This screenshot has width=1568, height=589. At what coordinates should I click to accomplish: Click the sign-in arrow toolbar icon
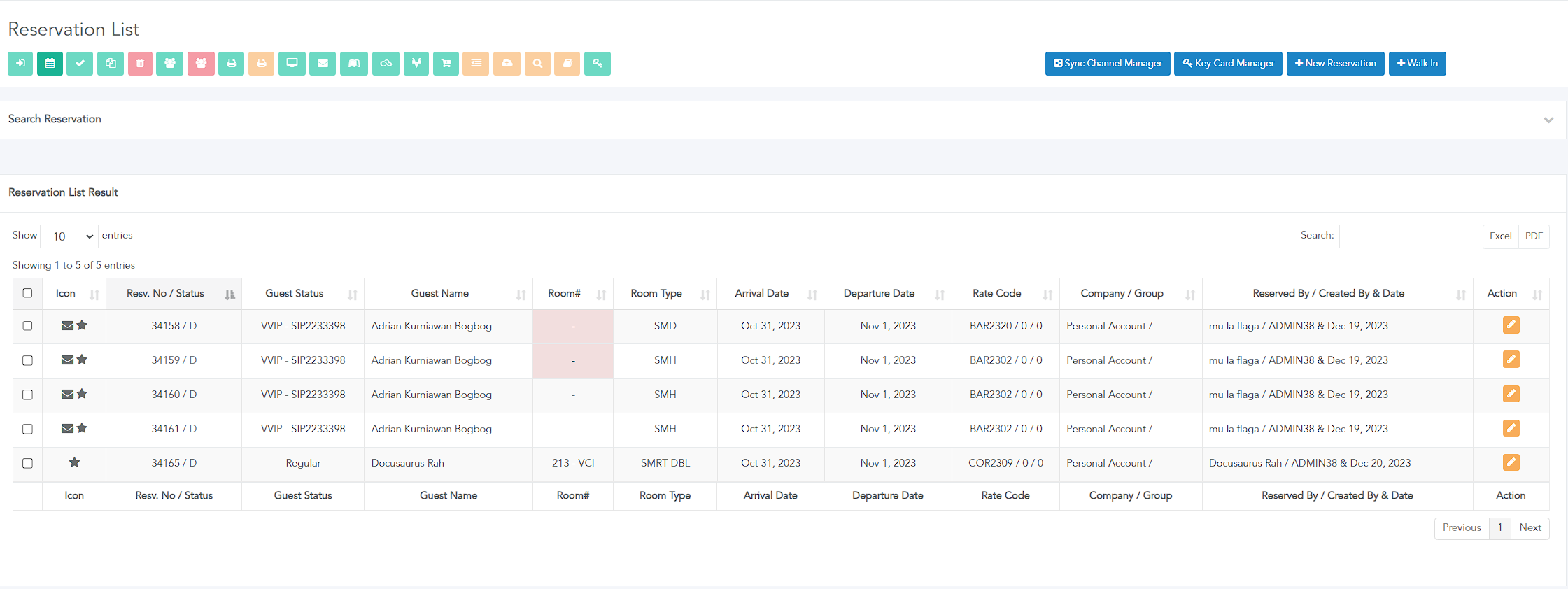tap(20, 64)
